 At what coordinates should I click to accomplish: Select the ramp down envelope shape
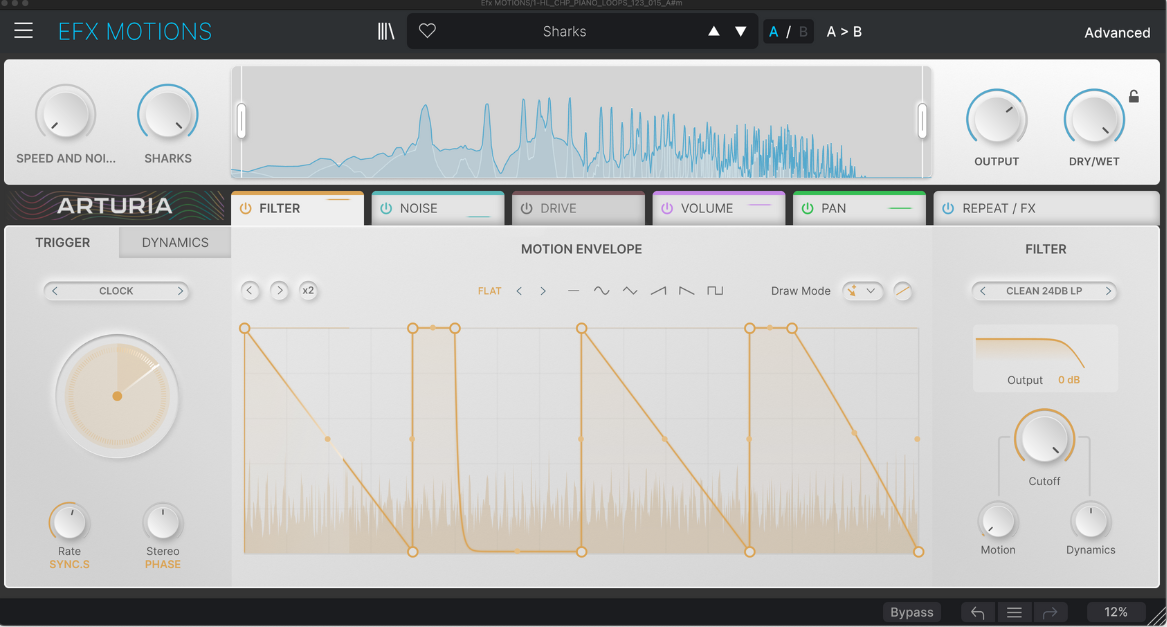pyautogui.click(x=686, y=290)
